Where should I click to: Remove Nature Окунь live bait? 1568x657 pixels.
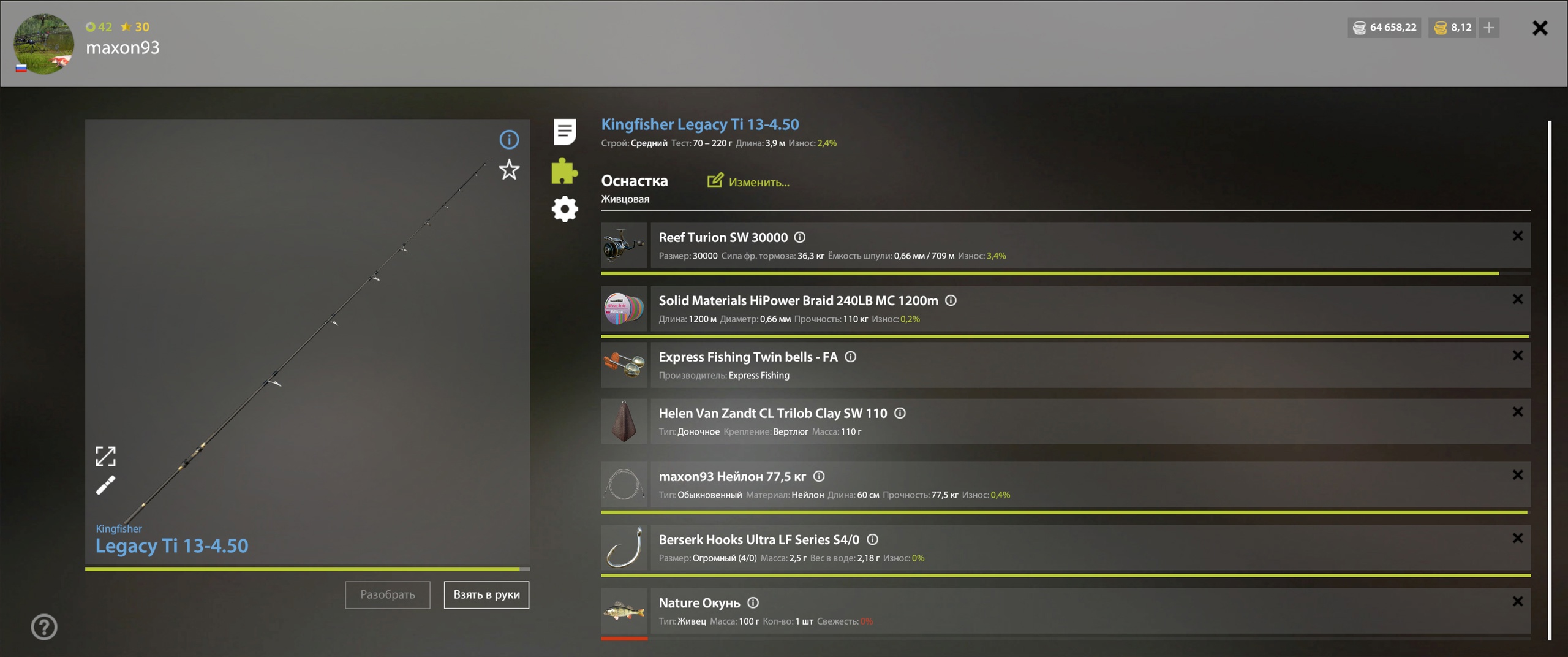(1518, 601)
